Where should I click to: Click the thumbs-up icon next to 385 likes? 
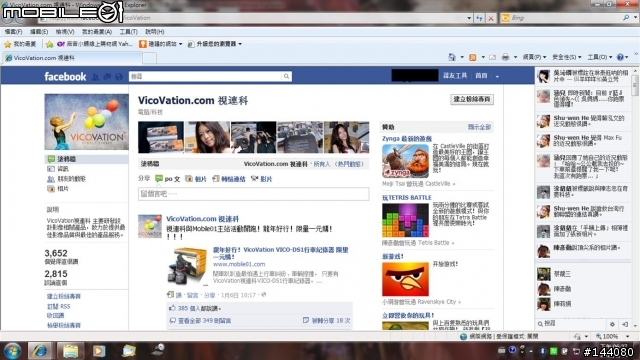(173, 308)
